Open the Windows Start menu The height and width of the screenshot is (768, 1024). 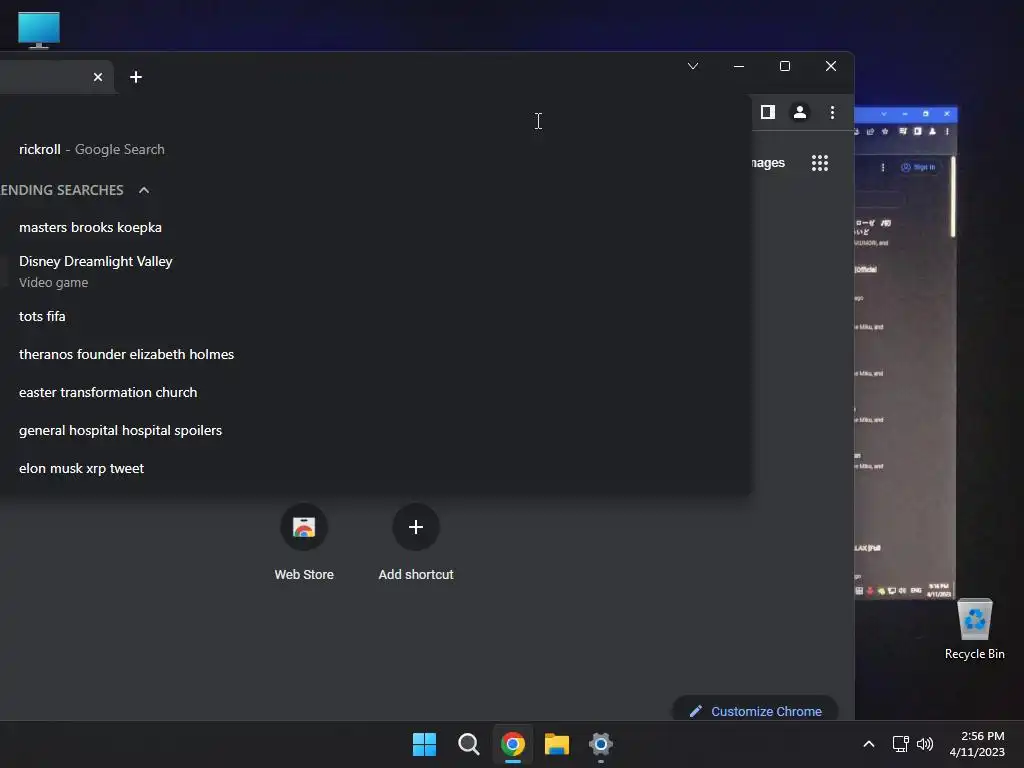coord(424,744)
